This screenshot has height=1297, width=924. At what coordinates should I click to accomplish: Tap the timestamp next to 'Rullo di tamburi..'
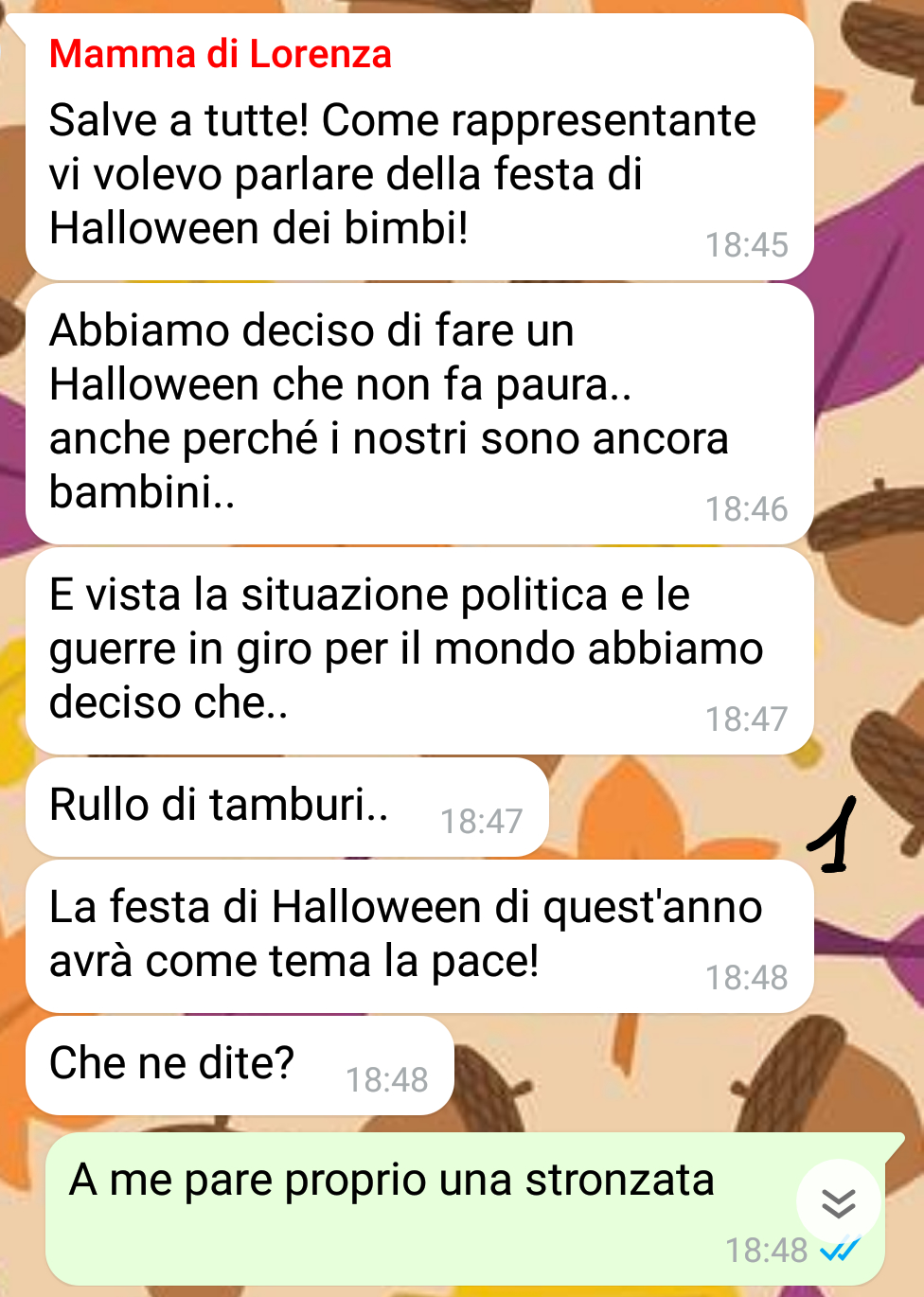click(481, 821)
